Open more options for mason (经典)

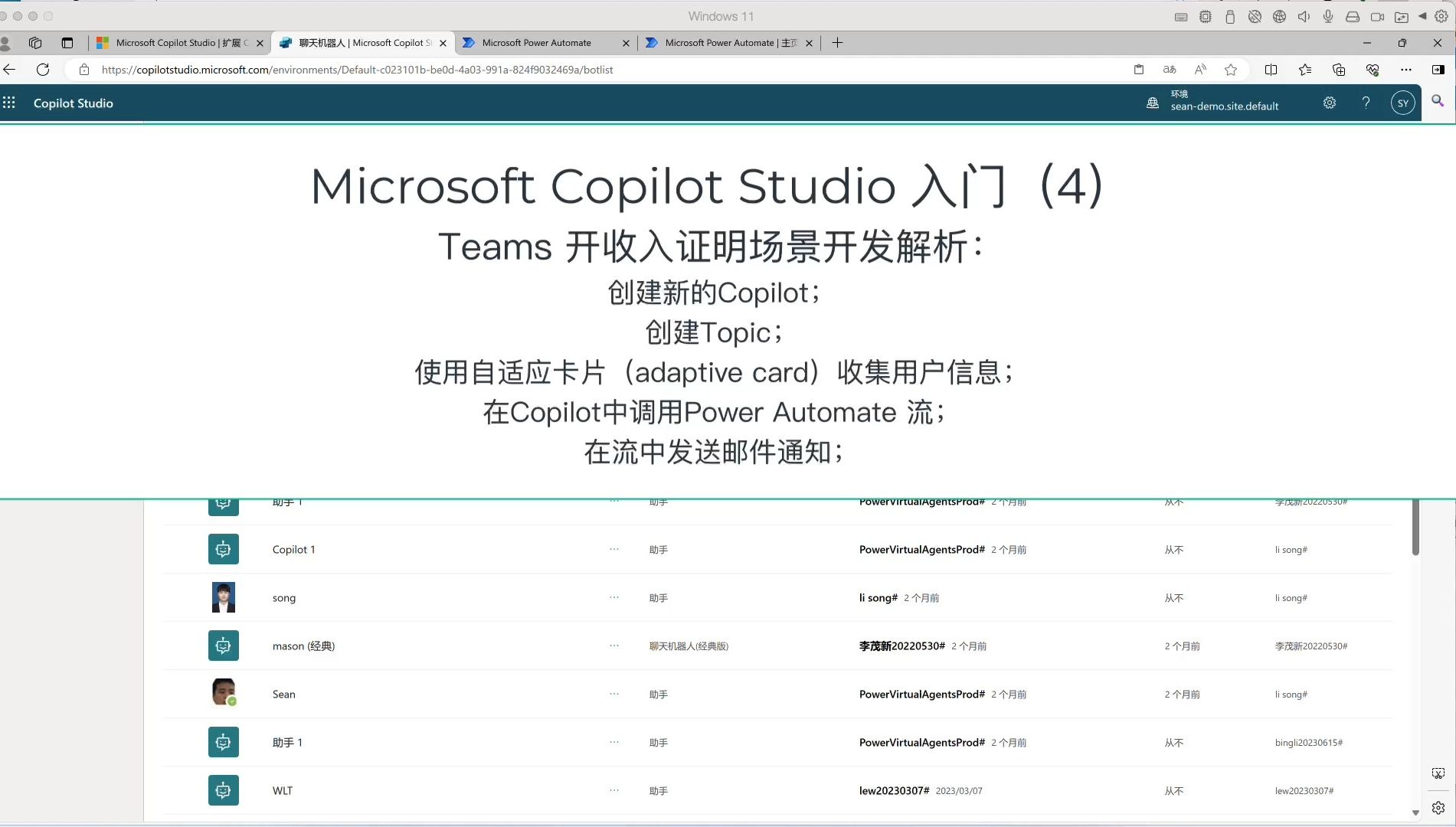tap(614, 646)
